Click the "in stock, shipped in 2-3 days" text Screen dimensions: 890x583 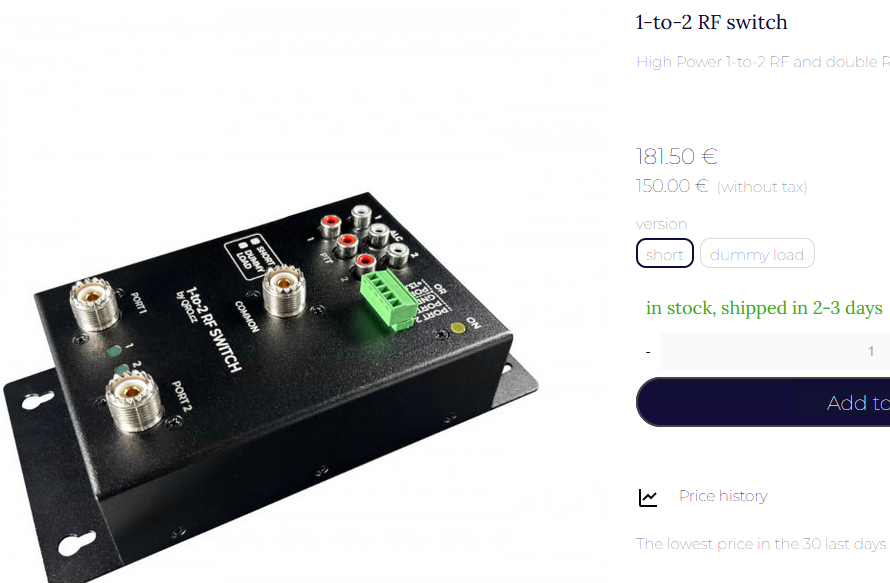point(764,308)
